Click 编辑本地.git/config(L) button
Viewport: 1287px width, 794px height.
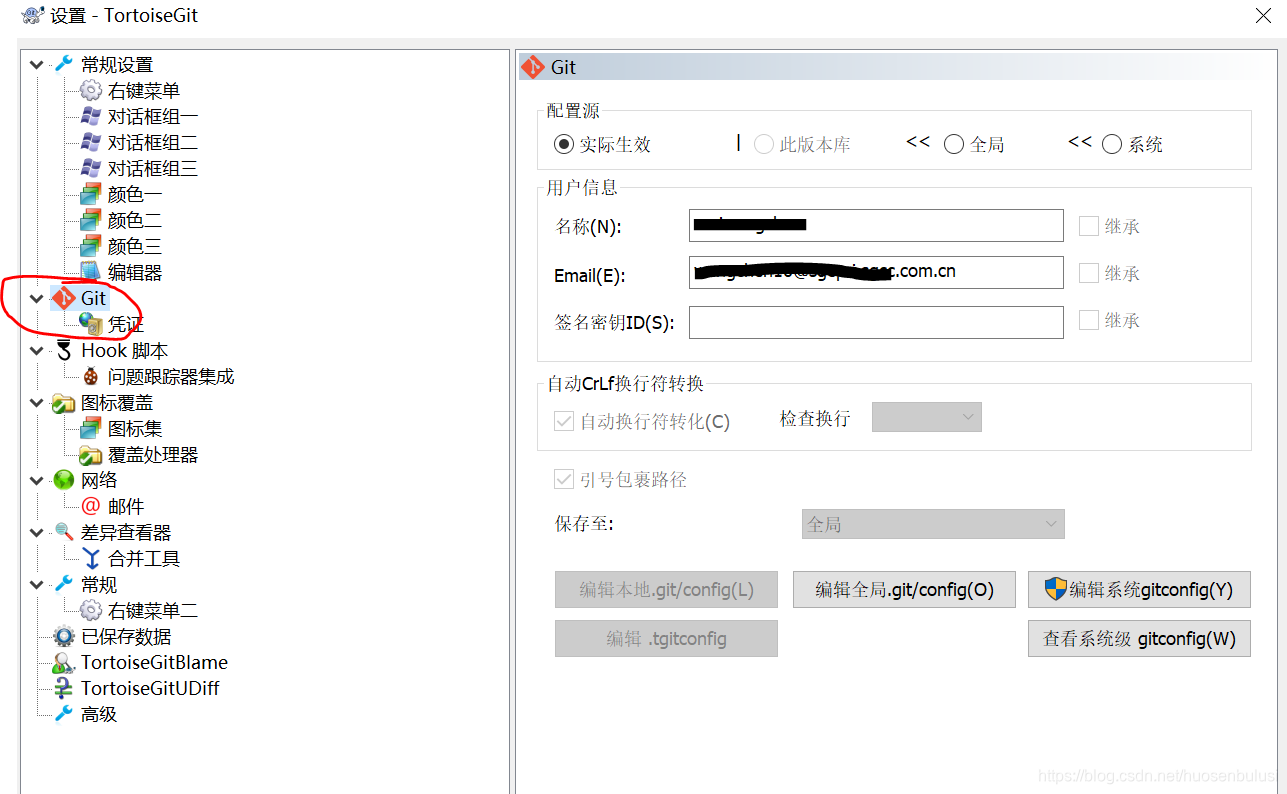pyautogui.click(x=666, y=590)
